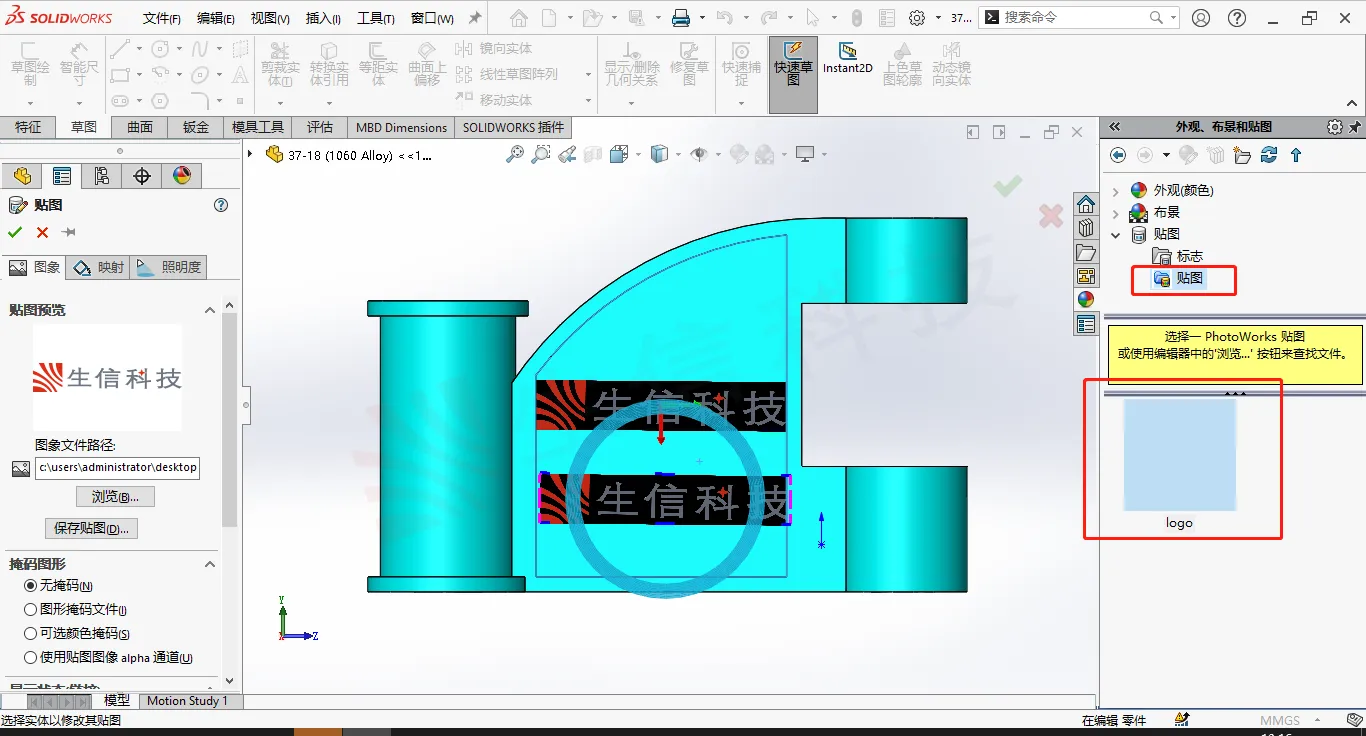Viewport: 1366px width, 736px height.
Task: Open the 插入(I) menu
Action: point(323,19)
